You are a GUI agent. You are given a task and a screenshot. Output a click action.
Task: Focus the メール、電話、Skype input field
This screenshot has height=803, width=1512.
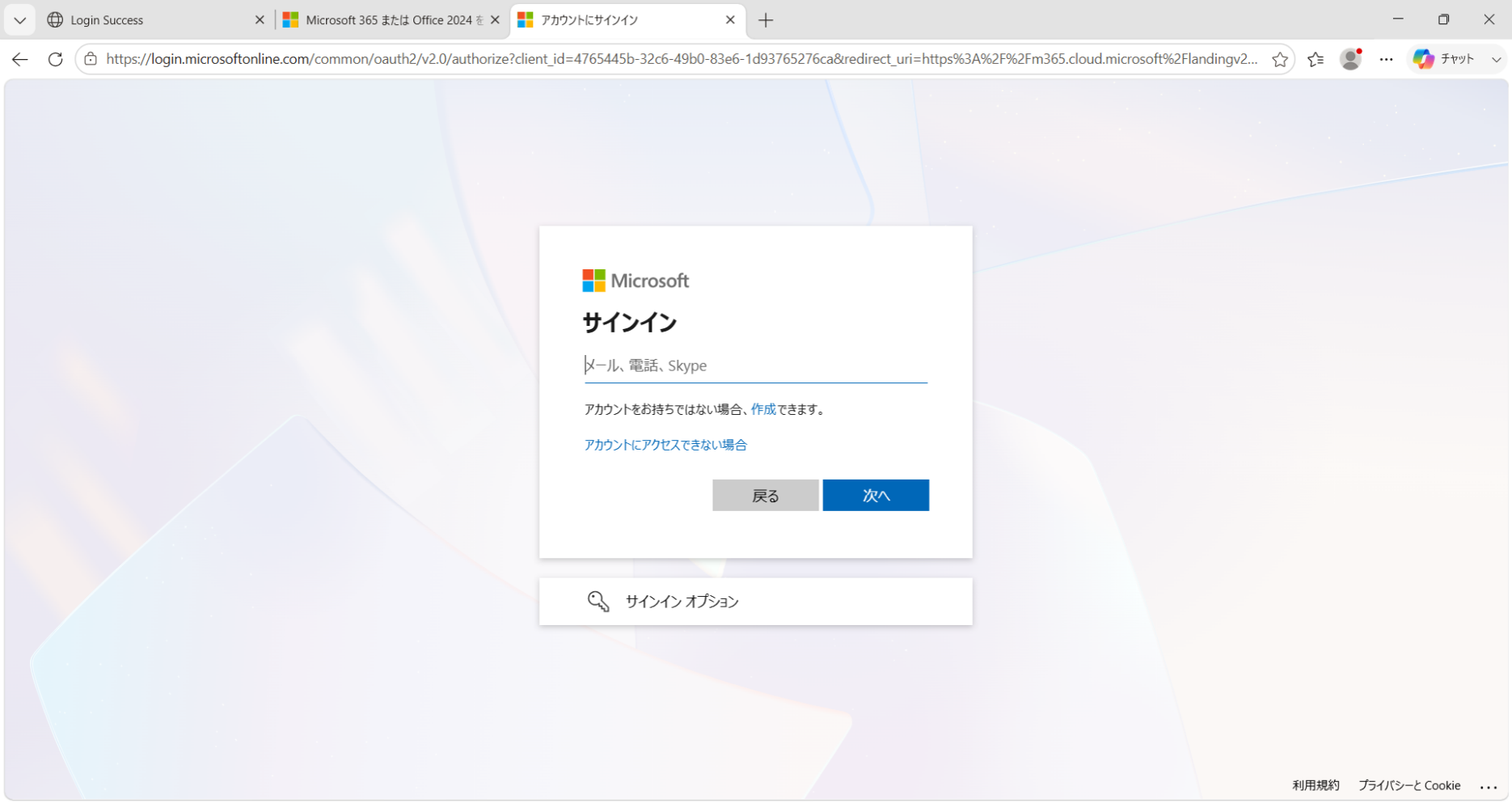click(755, 366)
